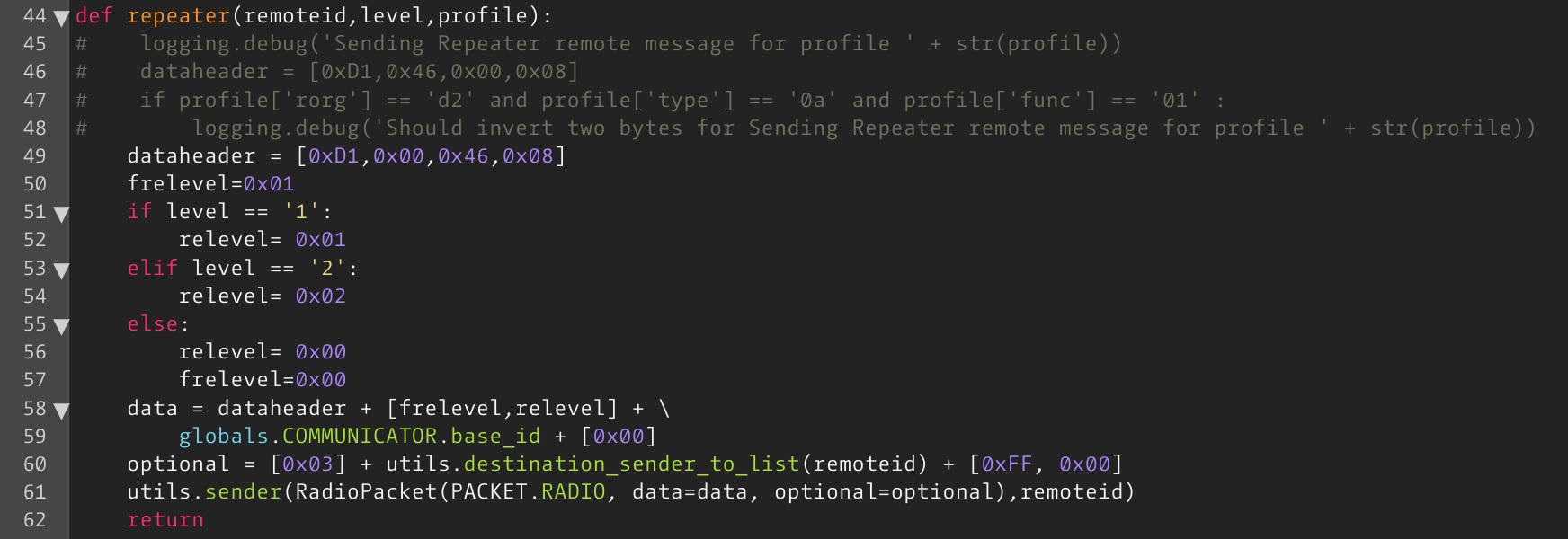Fold the multi-line data assignment at line 58
Image resolution: width=1568 pixels, height=539 pixels.
(61, 411)
